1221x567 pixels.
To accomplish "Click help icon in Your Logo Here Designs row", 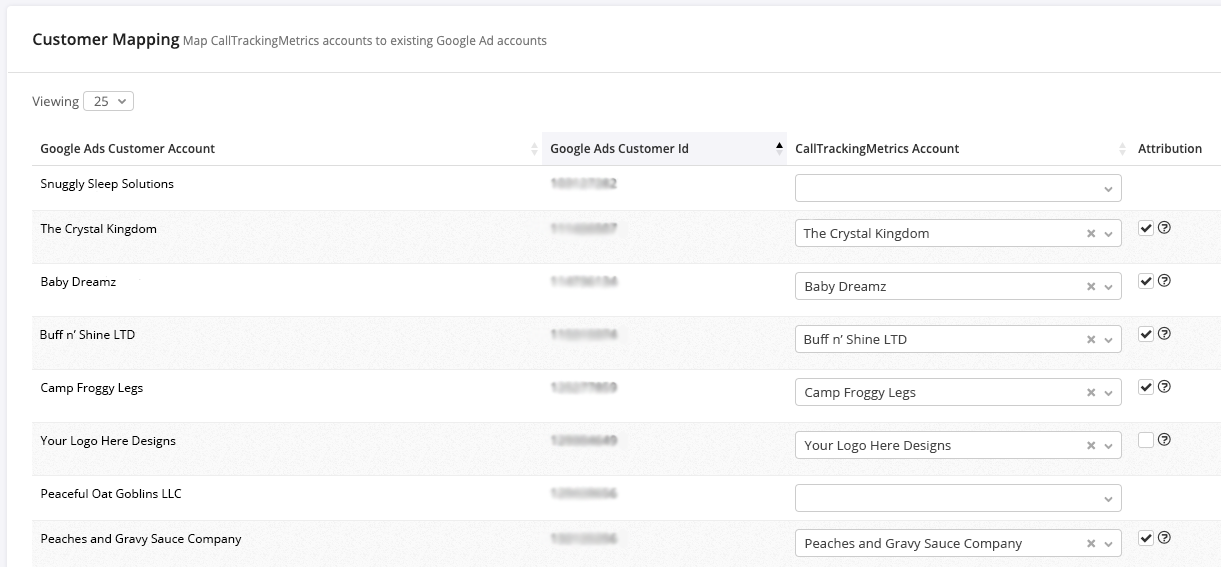I will point(1164,440).
